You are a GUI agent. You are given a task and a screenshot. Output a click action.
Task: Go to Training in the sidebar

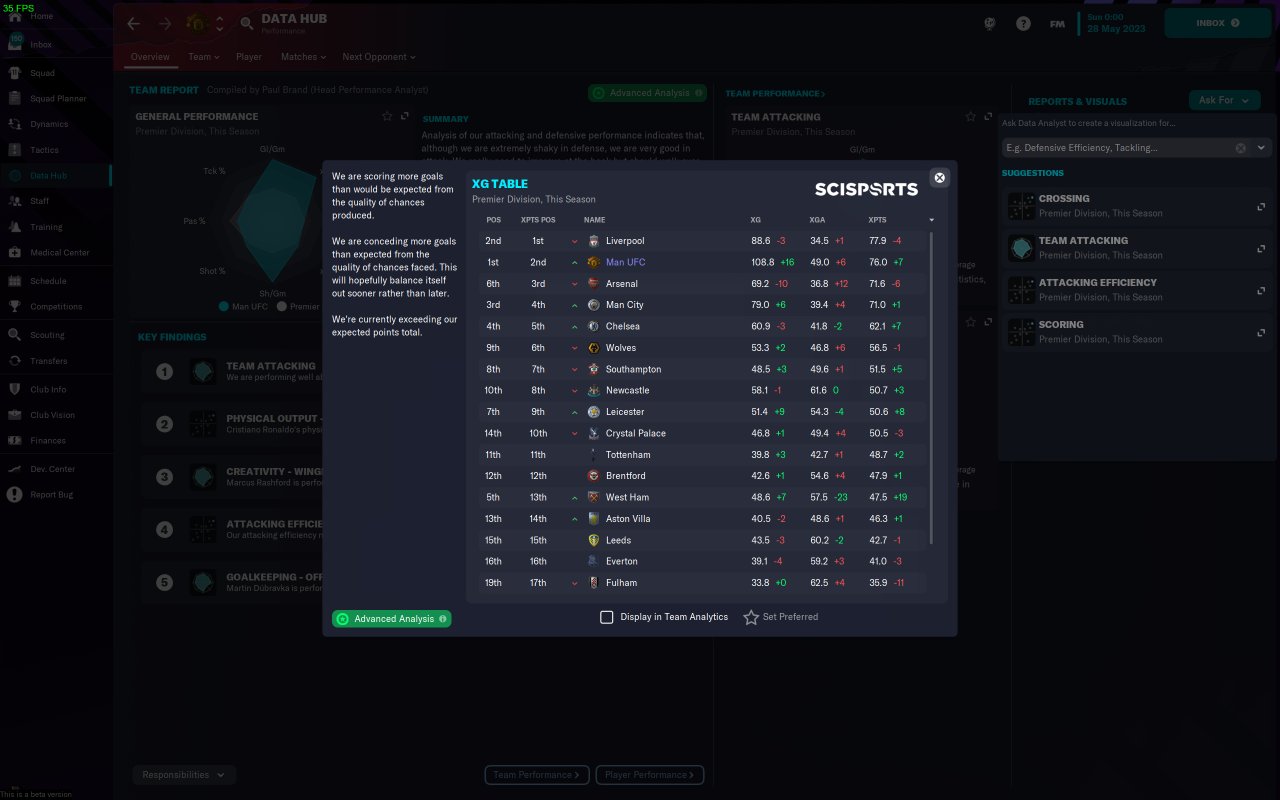point(46,227)
